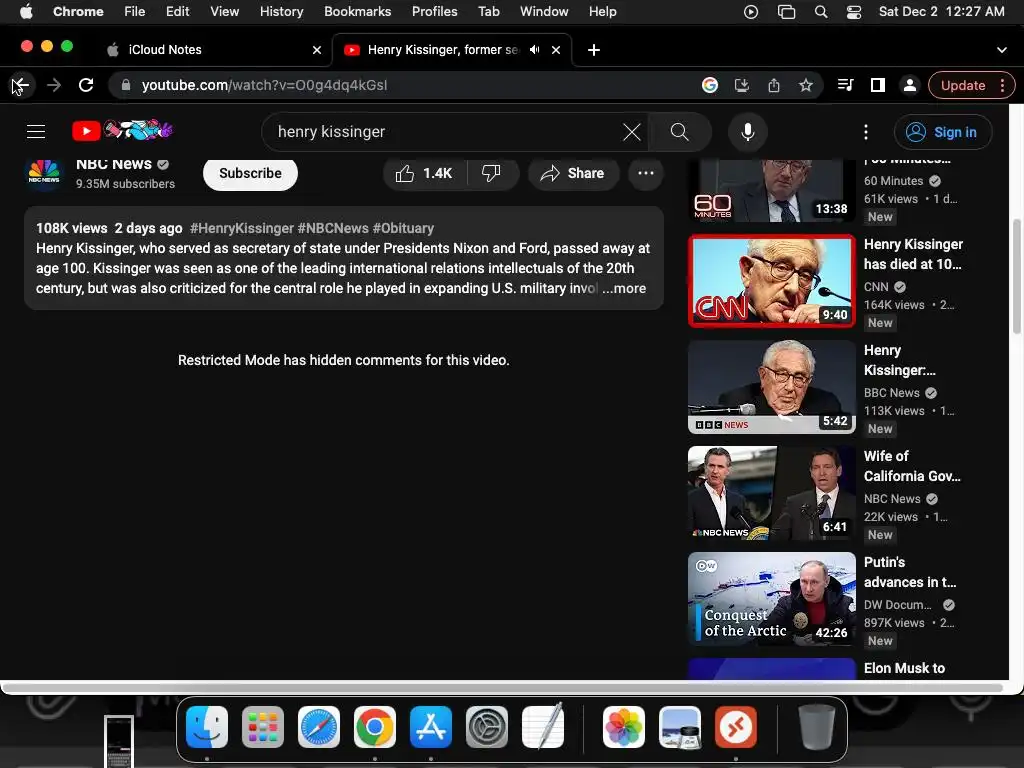The height and width of the screenshot is (768, 1024).
Task: Open the BBC News Kissinger video thumbnail
Action: click(x=772, y=387)
